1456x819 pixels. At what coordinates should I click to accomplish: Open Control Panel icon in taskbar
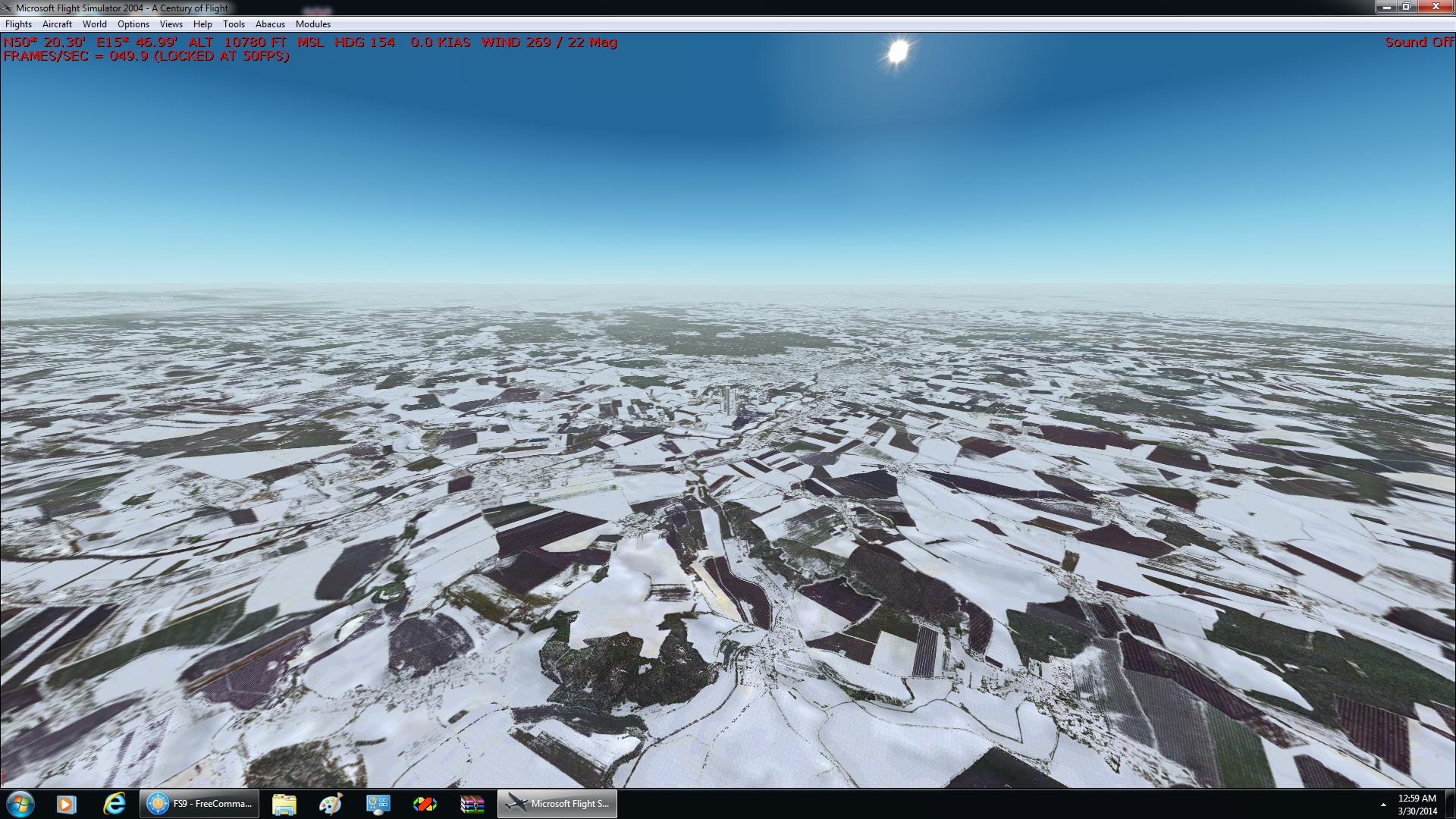pos(378,804)
